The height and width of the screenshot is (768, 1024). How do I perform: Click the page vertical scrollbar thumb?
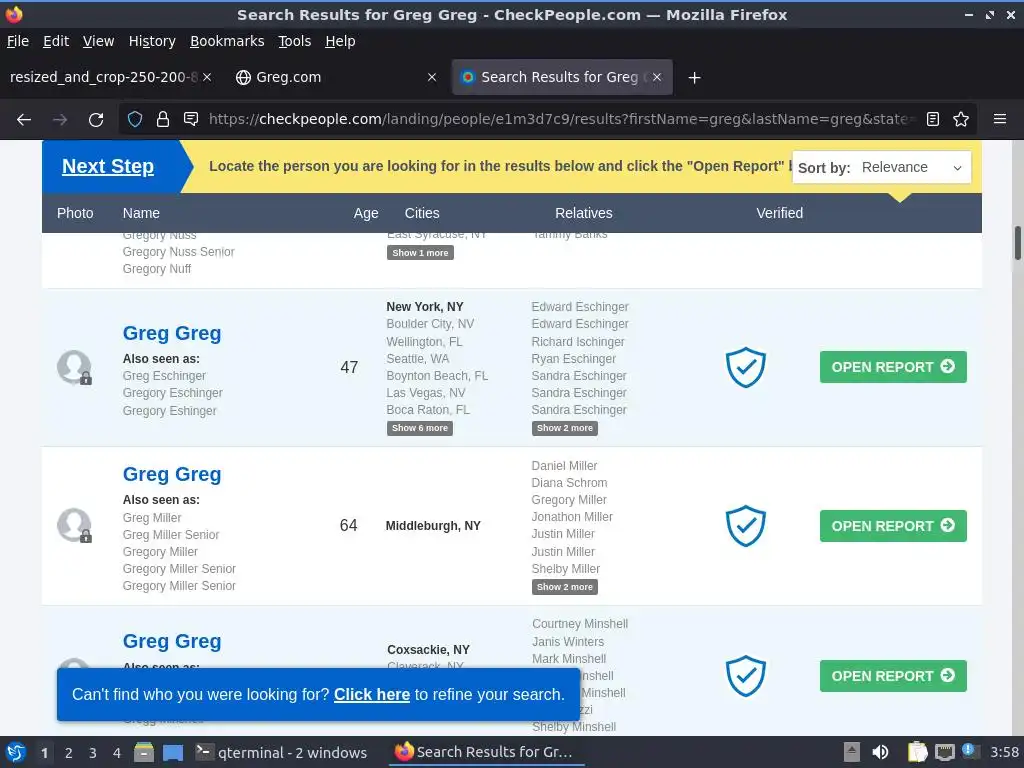coord(1017,243)
